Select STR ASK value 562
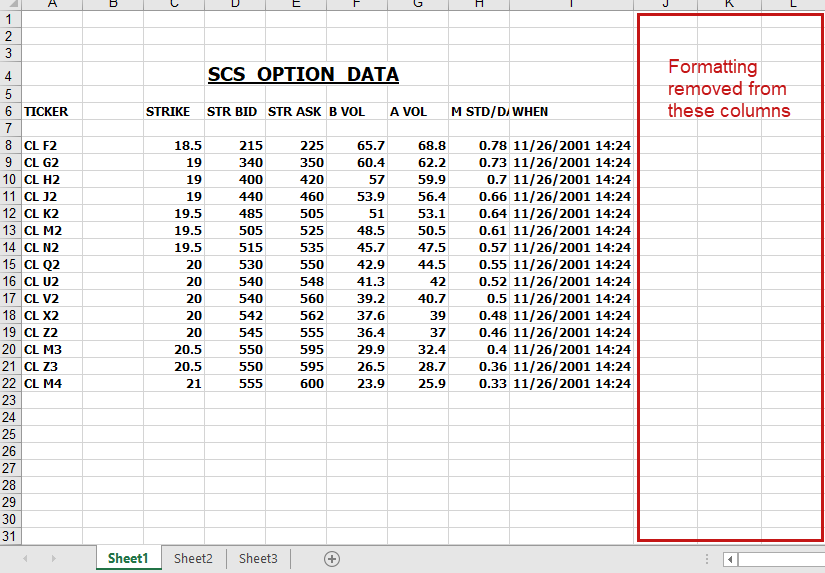825x573 pixels. (x=296, y=315)
